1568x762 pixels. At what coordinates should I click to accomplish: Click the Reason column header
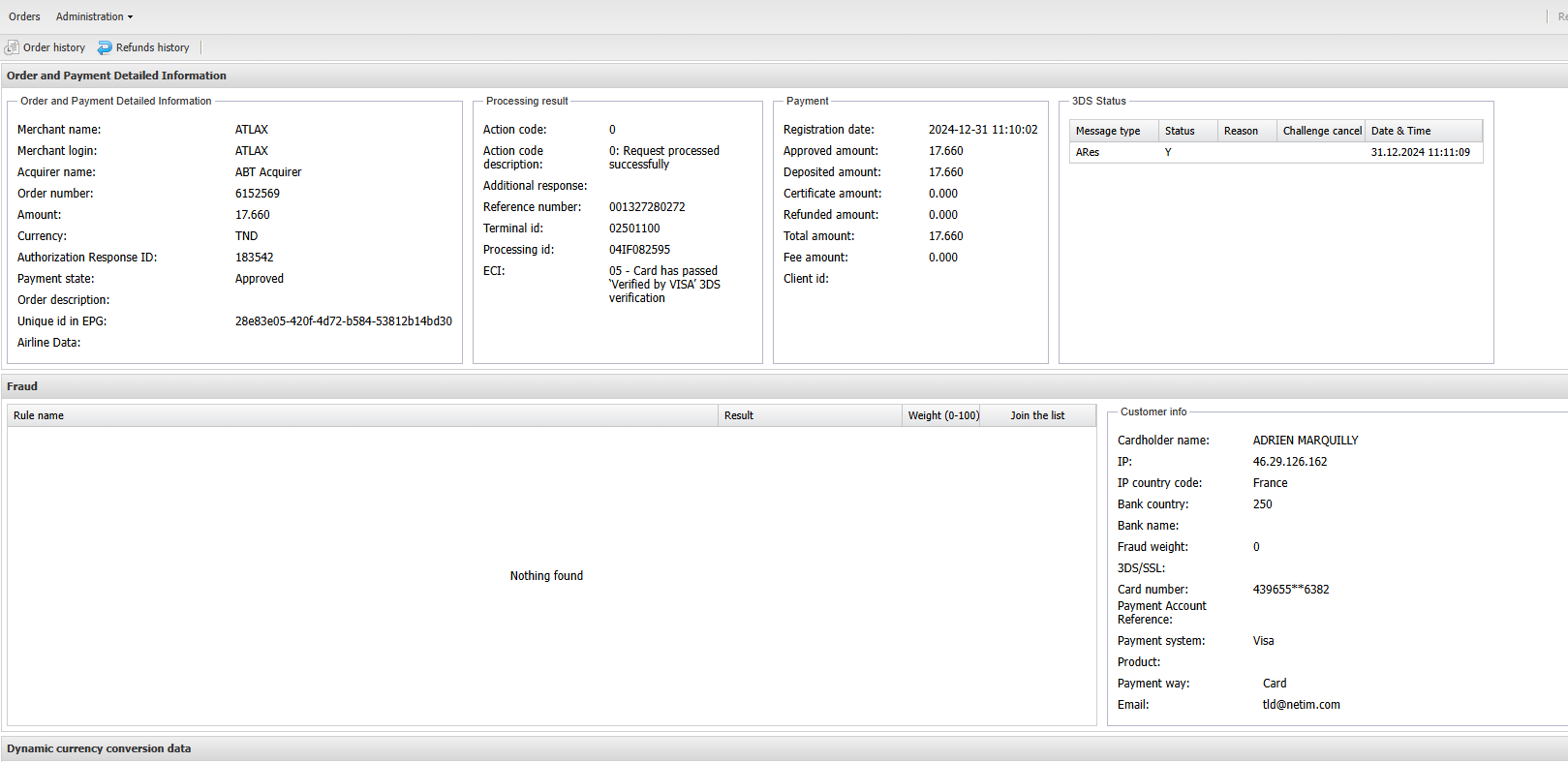[x=1241, y=131]
